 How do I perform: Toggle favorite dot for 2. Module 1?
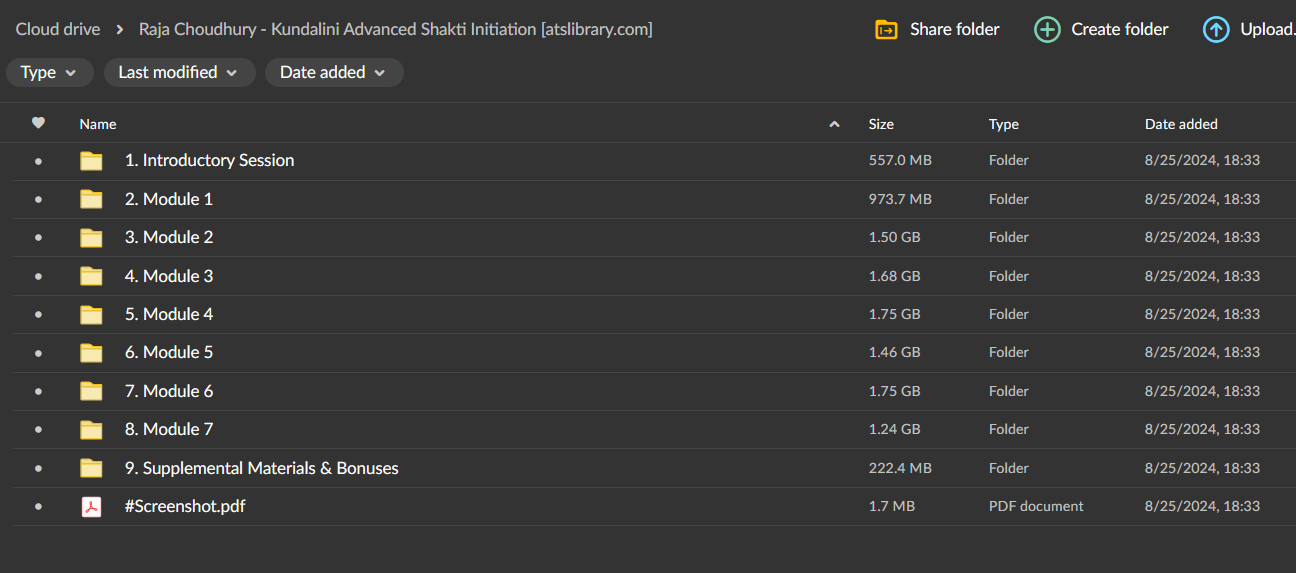pos(38,199)
